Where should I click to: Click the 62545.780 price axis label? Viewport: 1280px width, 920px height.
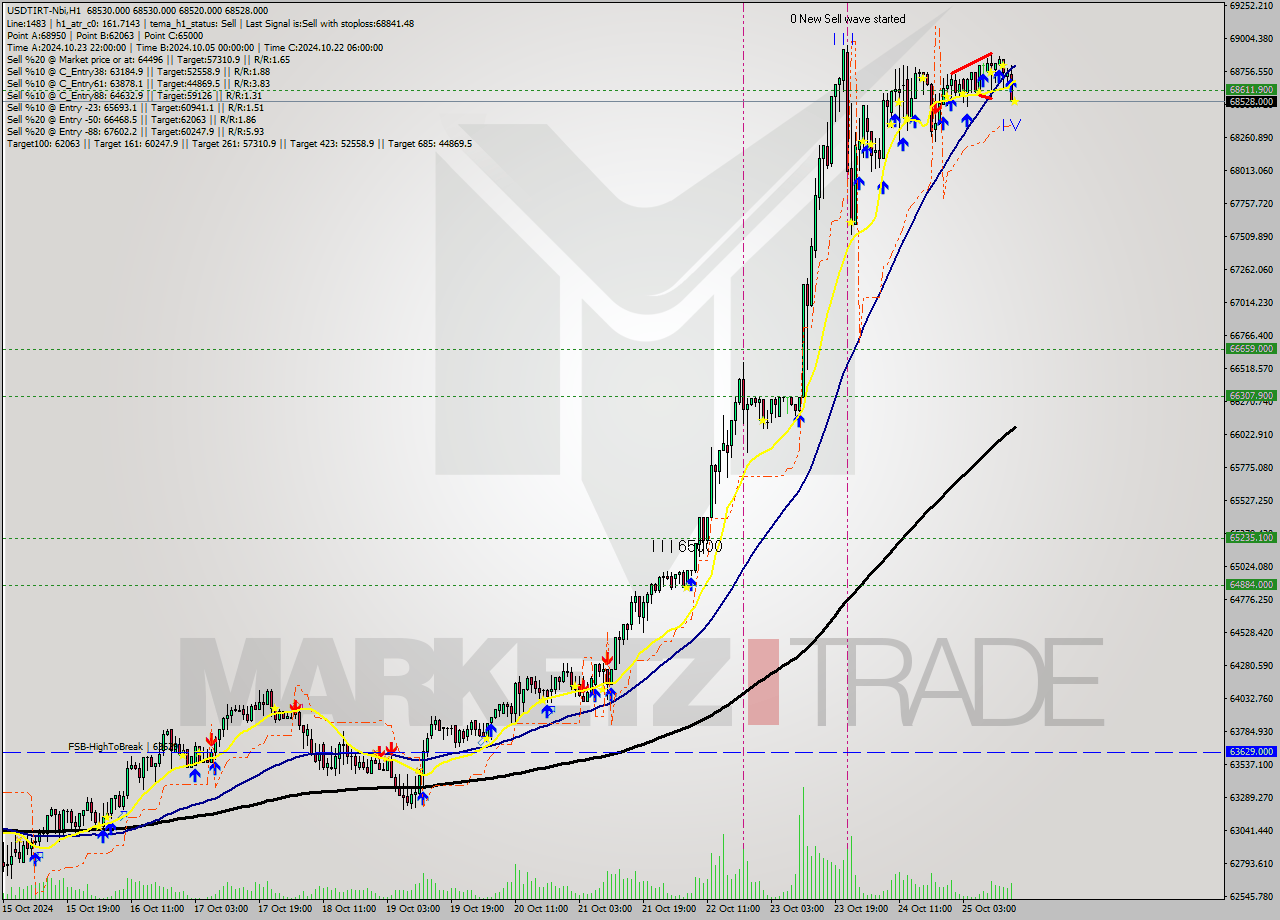1251,896
